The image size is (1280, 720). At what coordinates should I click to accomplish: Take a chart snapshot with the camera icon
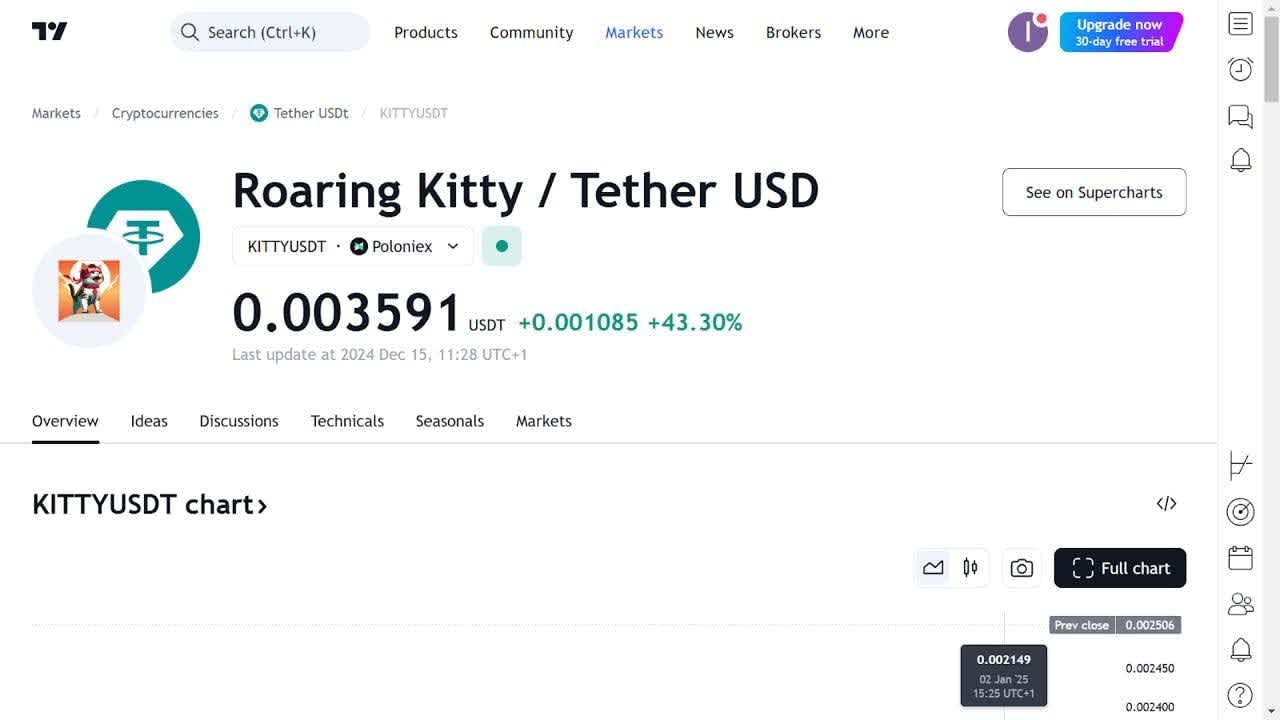[x=1021, y=567]
